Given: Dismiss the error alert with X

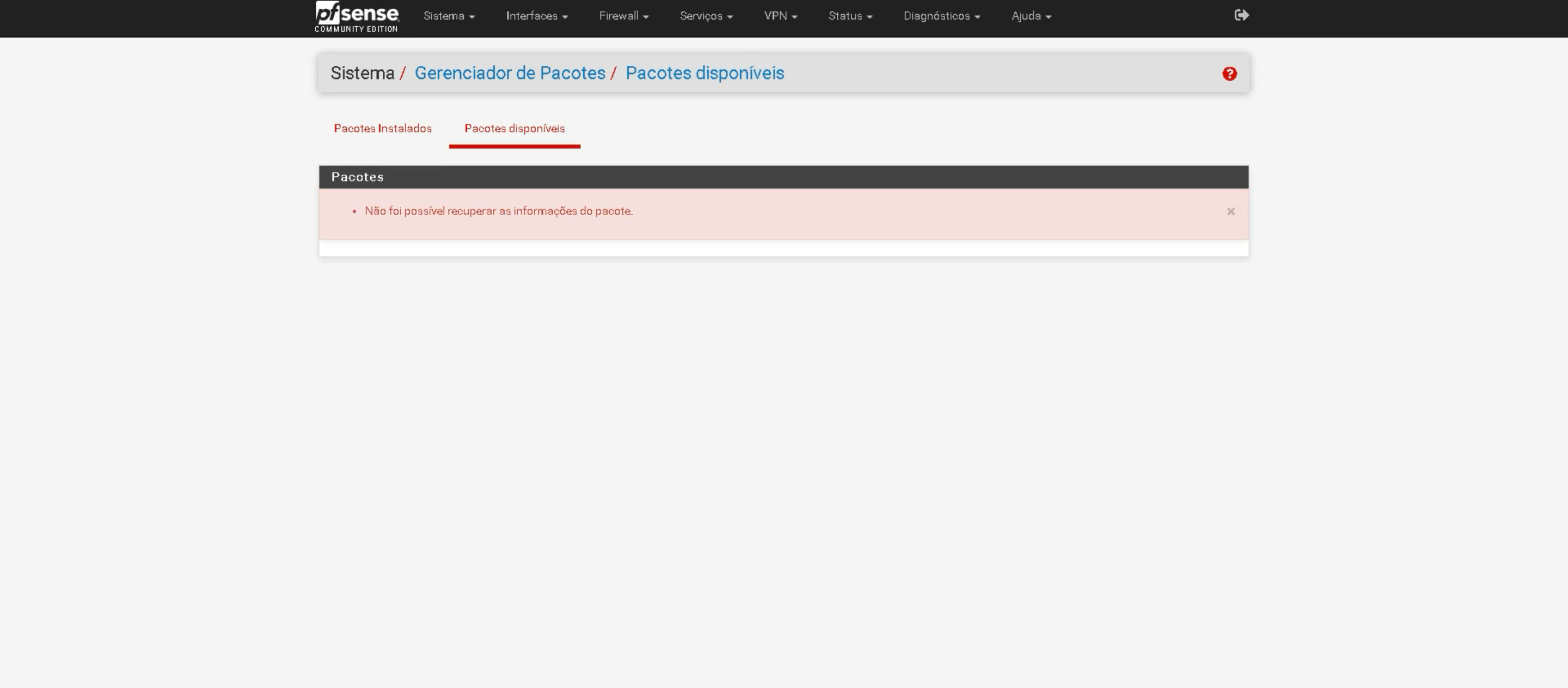Looking at the screenshot, I should (x=1230, y=212).
